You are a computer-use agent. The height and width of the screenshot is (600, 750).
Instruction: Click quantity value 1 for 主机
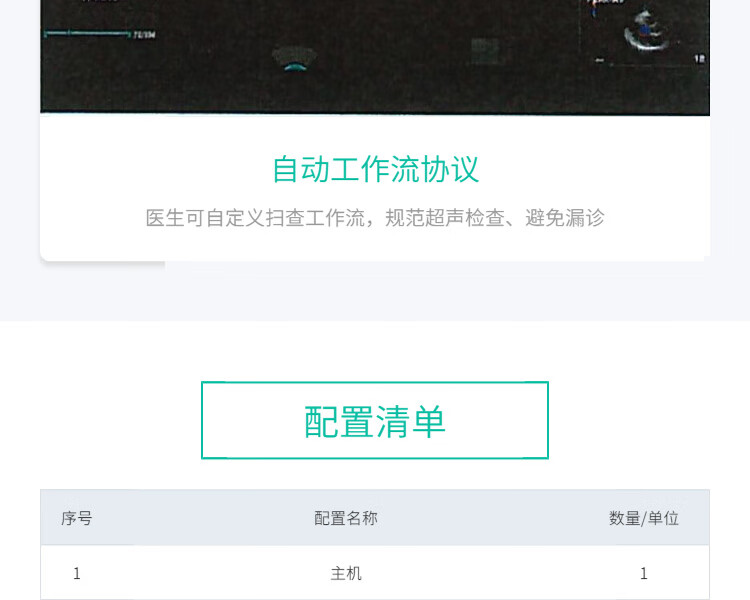[644, 573]
